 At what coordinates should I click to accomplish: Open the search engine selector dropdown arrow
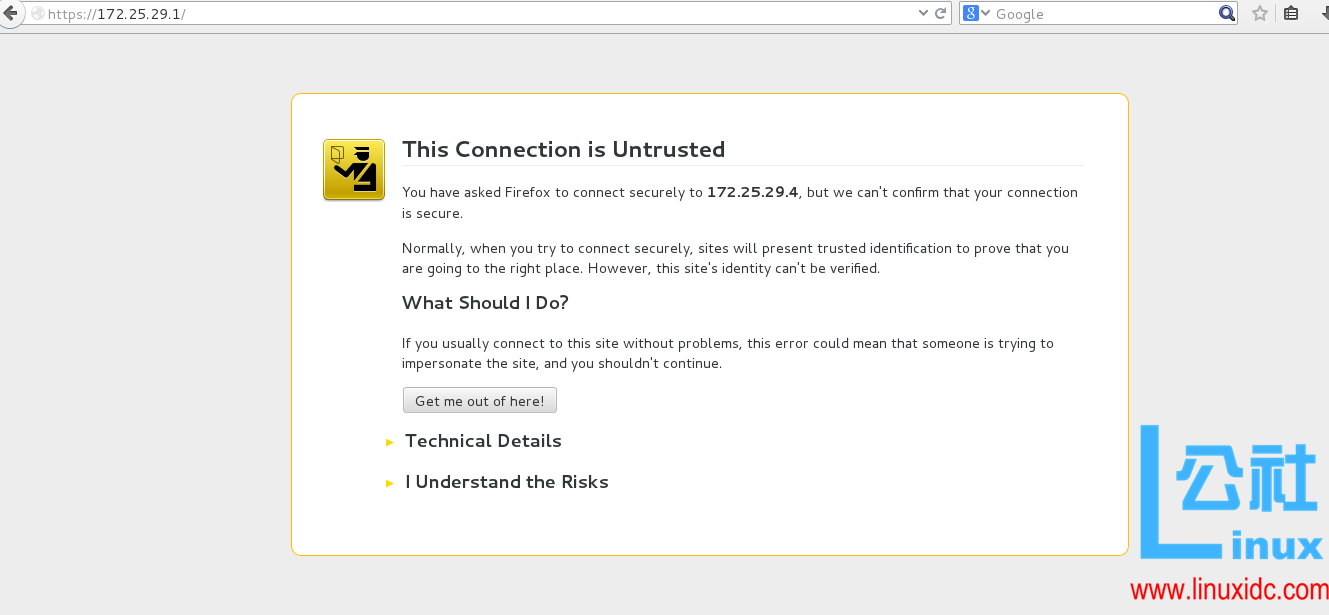click(x=985, y=14)
